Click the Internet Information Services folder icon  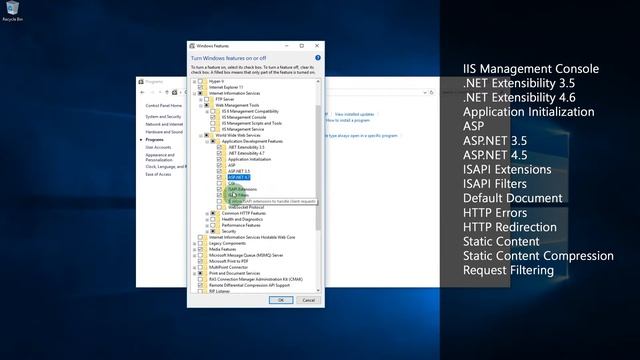(x=205, y=93)
